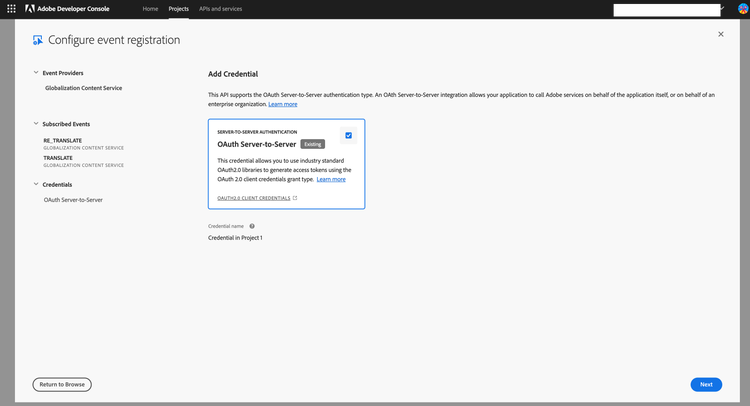Click the Credential name help icon
This screenshot has height=406, width=750.
coord(252,226)
